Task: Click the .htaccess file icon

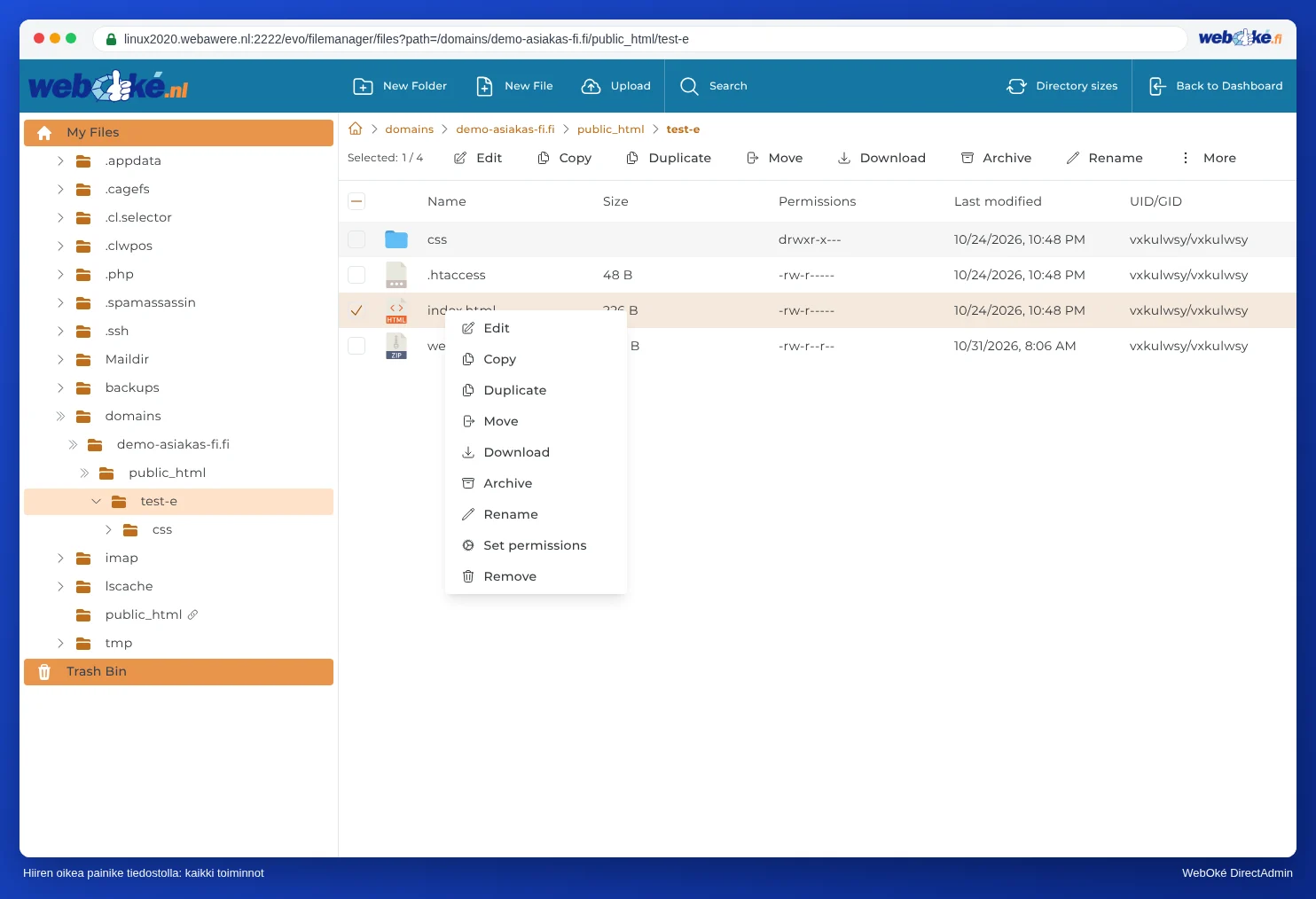Action: point(396,275)
